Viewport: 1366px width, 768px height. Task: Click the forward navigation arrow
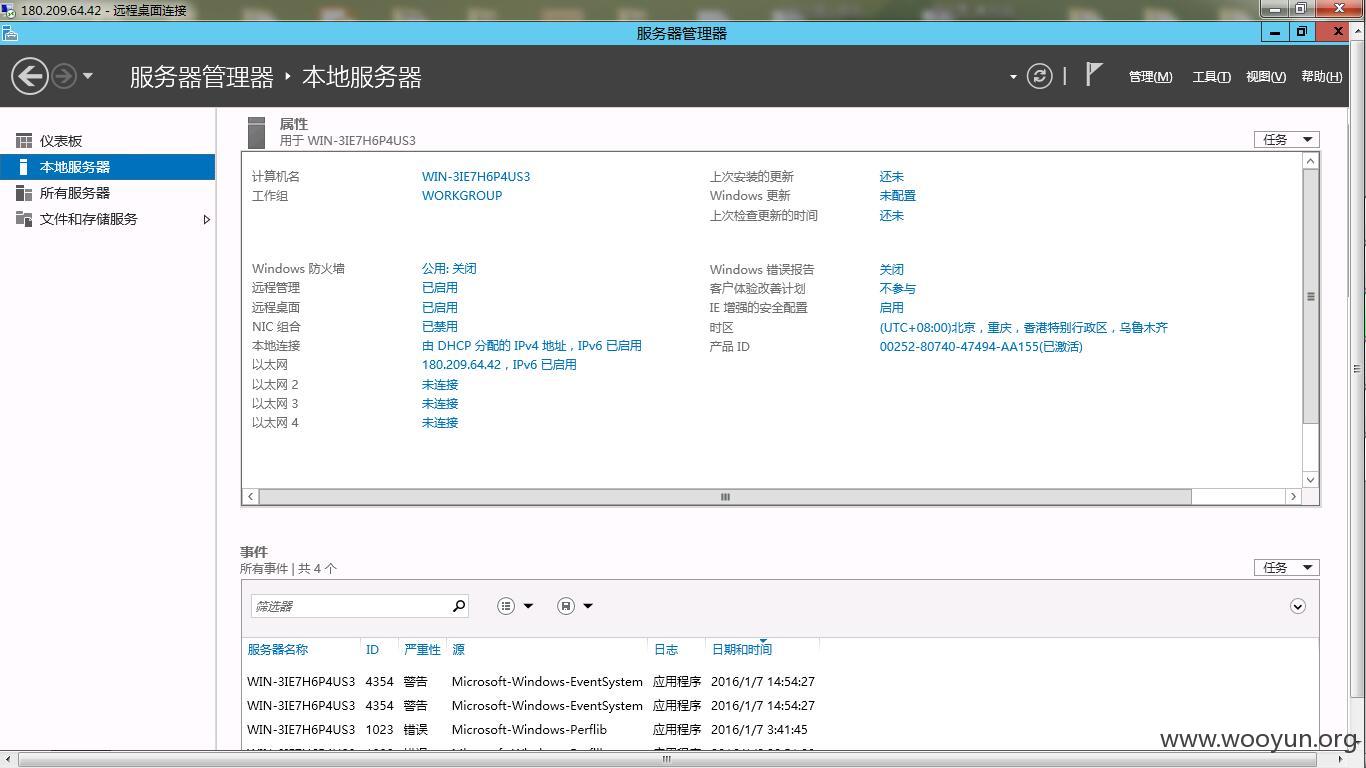63,76
